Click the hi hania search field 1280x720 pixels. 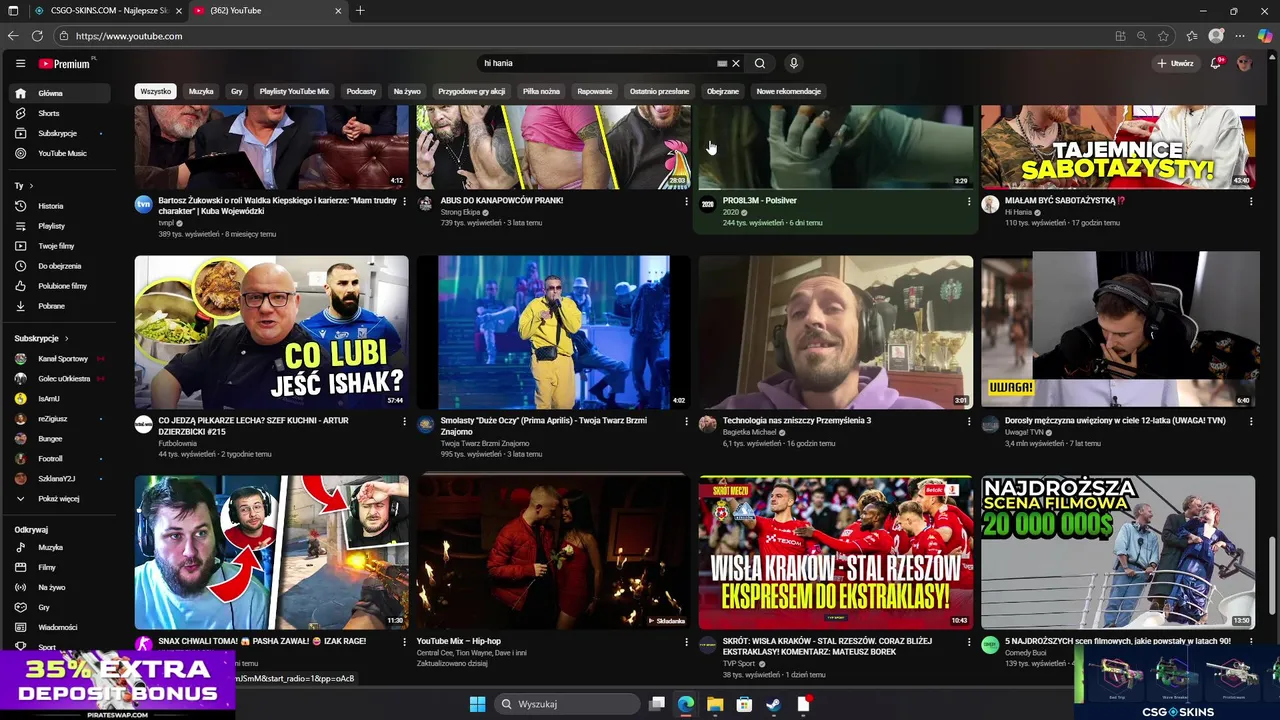coord(596,63)
